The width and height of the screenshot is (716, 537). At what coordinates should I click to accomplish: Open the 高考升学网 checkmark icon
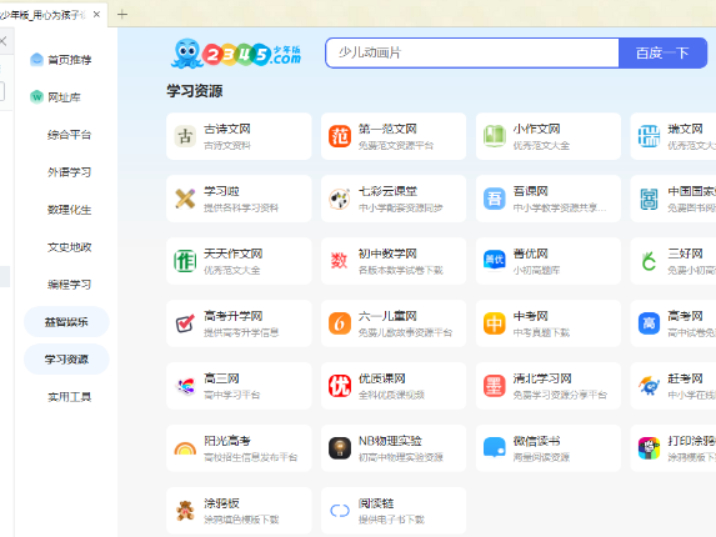pyautogui.click(x=185, y=323)
